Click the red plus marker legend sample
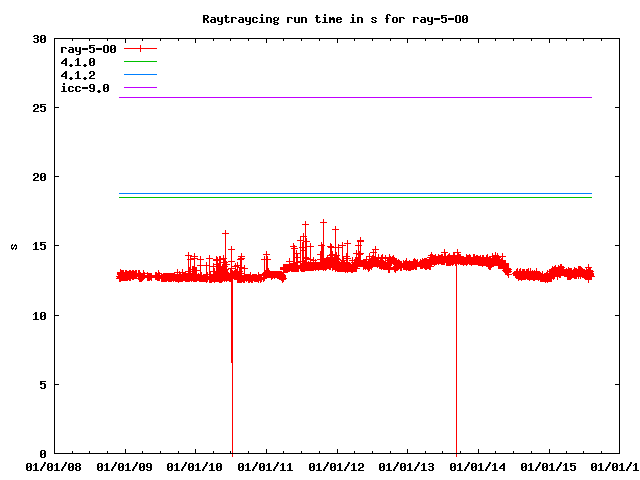Screen dimensions: 640x480 [141, 48]
